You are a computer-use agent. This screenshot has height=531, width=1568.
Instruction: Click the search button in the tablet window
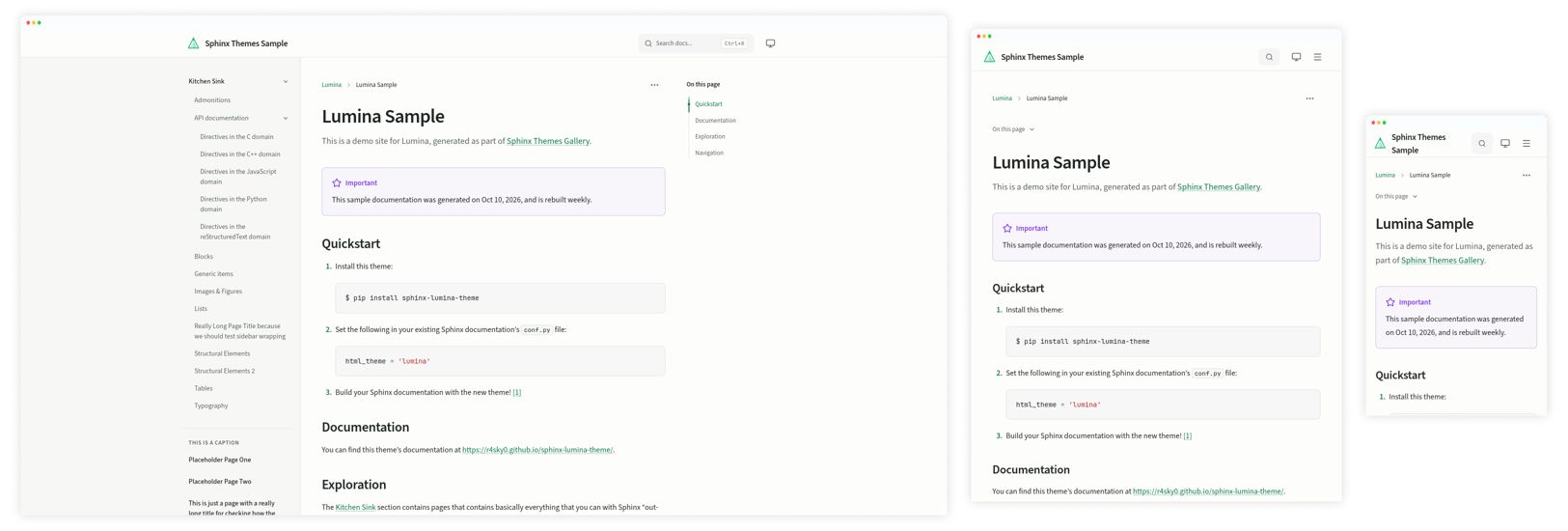tap(1269, 57)
